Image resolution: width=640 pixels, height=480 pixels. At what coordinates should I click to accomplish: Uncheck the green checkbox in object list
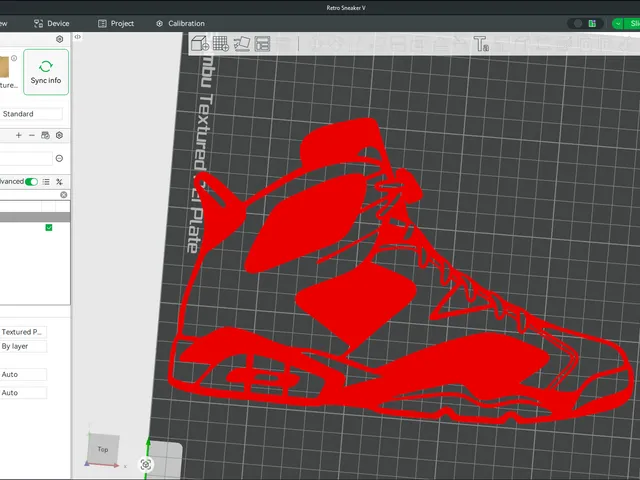(49, 227)
